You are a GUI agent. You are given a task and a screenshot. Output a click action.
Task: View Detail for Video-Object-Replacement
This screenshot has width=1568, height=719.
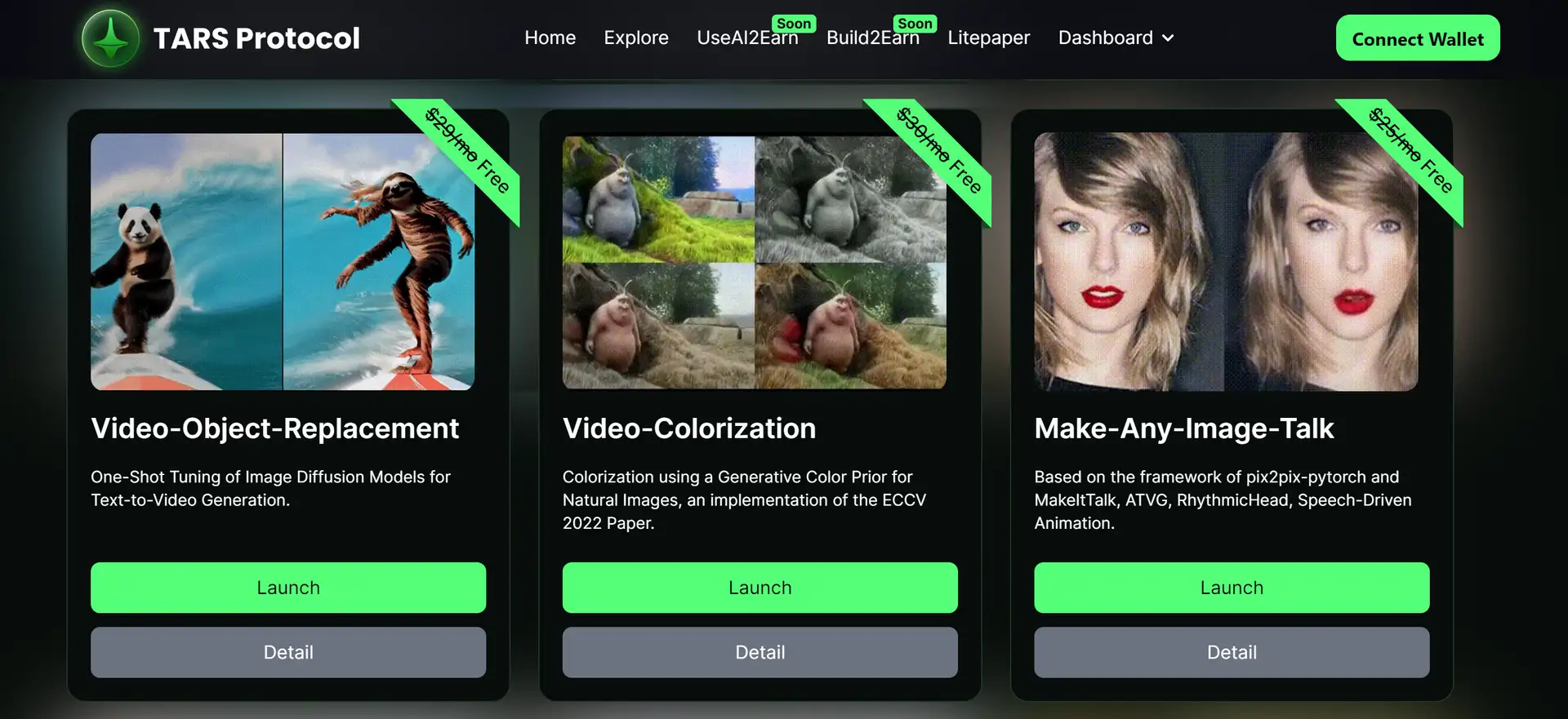click(x=287, y=652)
